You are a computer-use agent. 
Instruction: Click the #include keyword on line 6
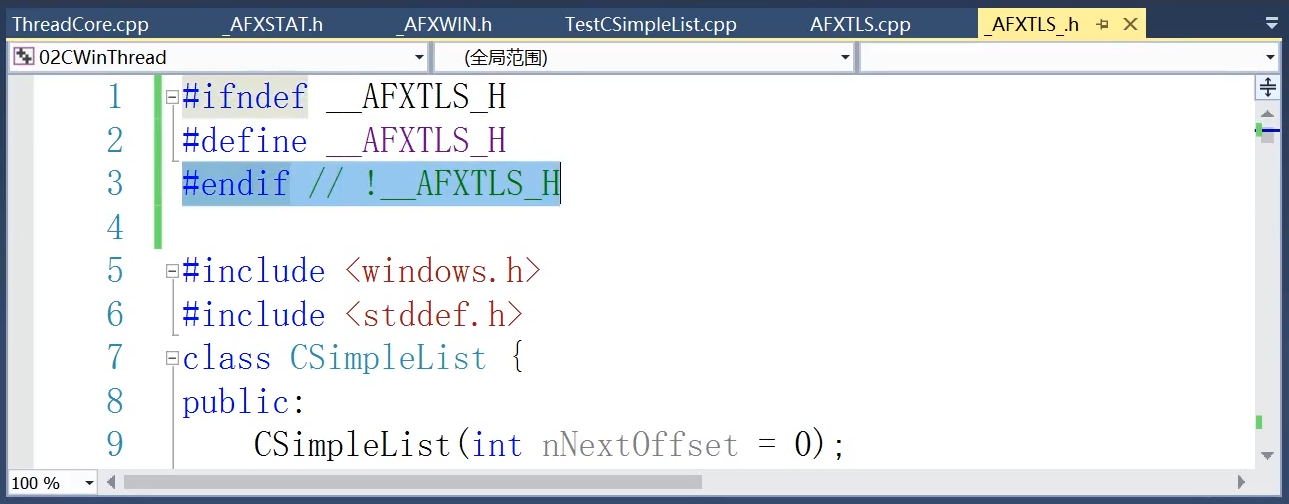click(x=253, y=315)
